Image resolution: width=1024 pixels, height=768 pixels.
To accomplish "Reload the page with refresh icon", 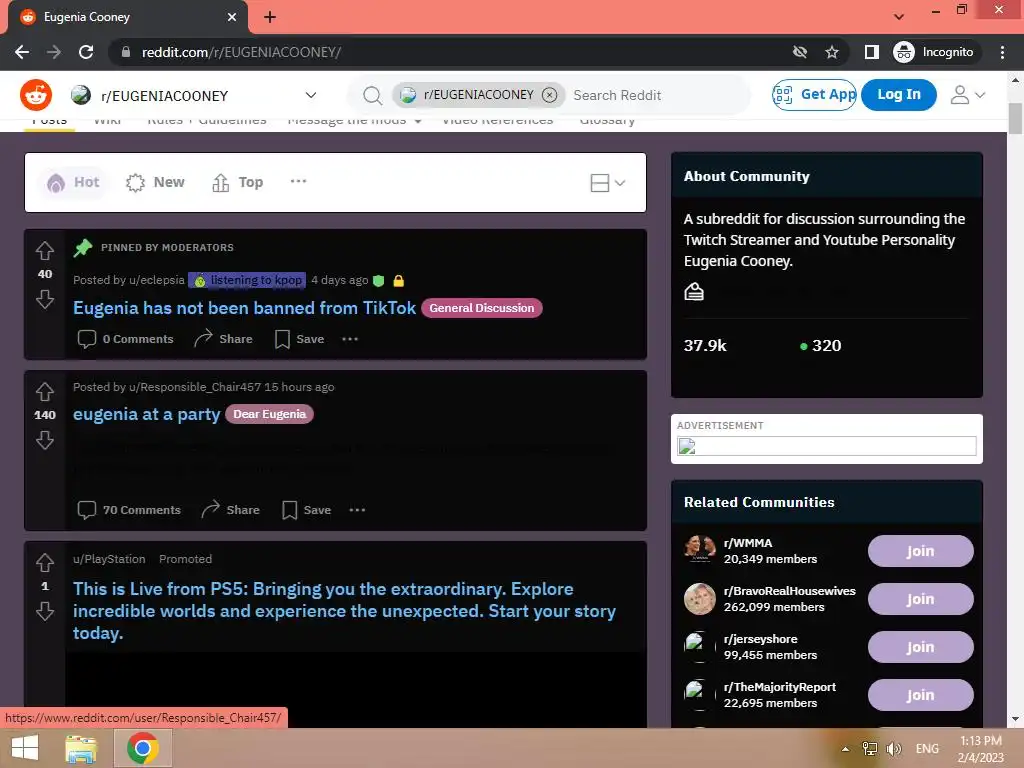I will [x=86, y=52].
